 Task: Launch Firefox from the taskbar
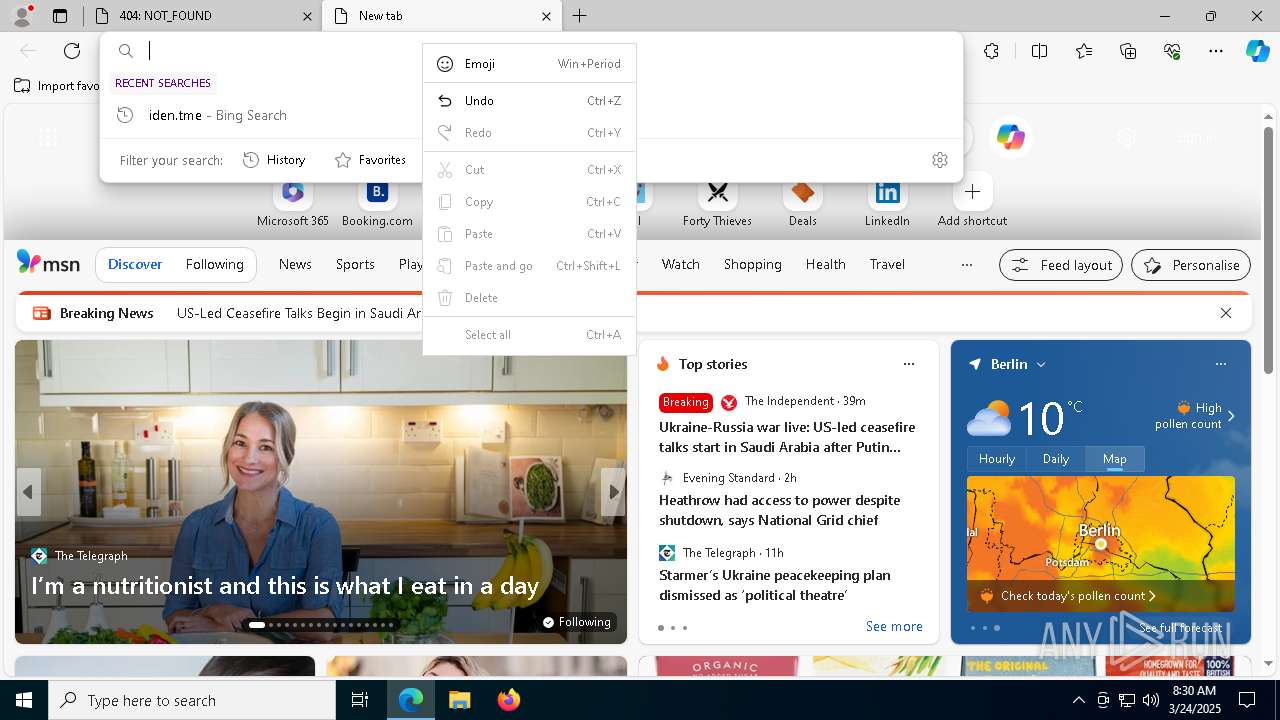[509, 700]
